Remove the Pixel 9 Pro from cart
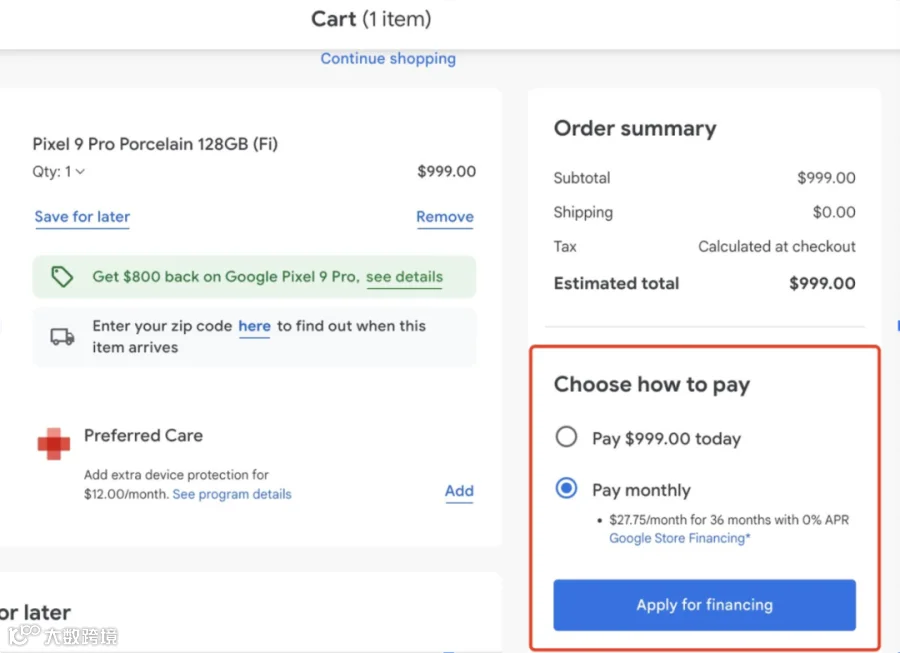The image size is (900, 653). pos(445,217)
